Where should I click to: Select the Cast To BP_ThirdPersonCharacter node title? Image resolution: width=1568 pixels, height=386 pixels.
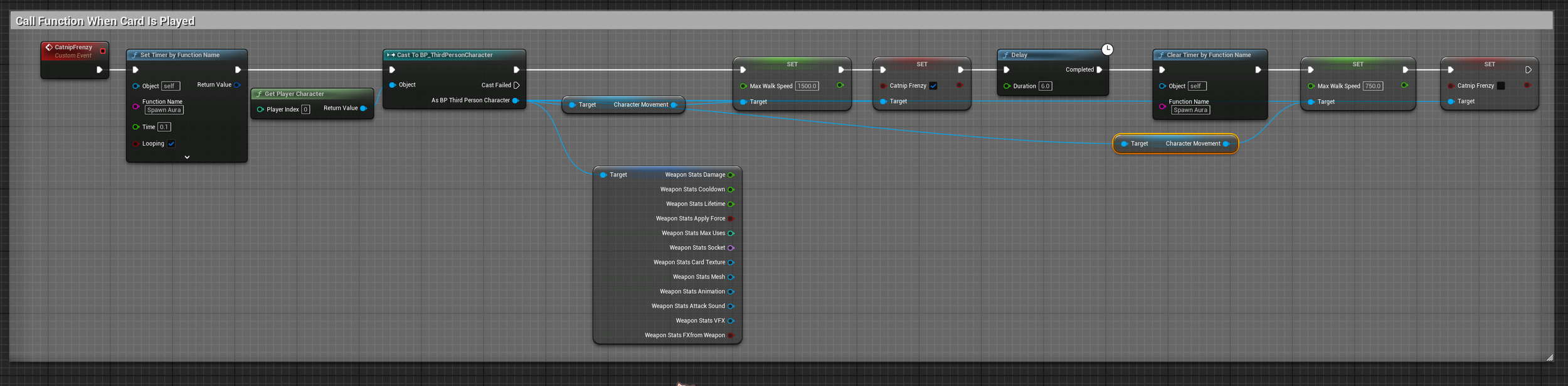click(x=445, y=55)
